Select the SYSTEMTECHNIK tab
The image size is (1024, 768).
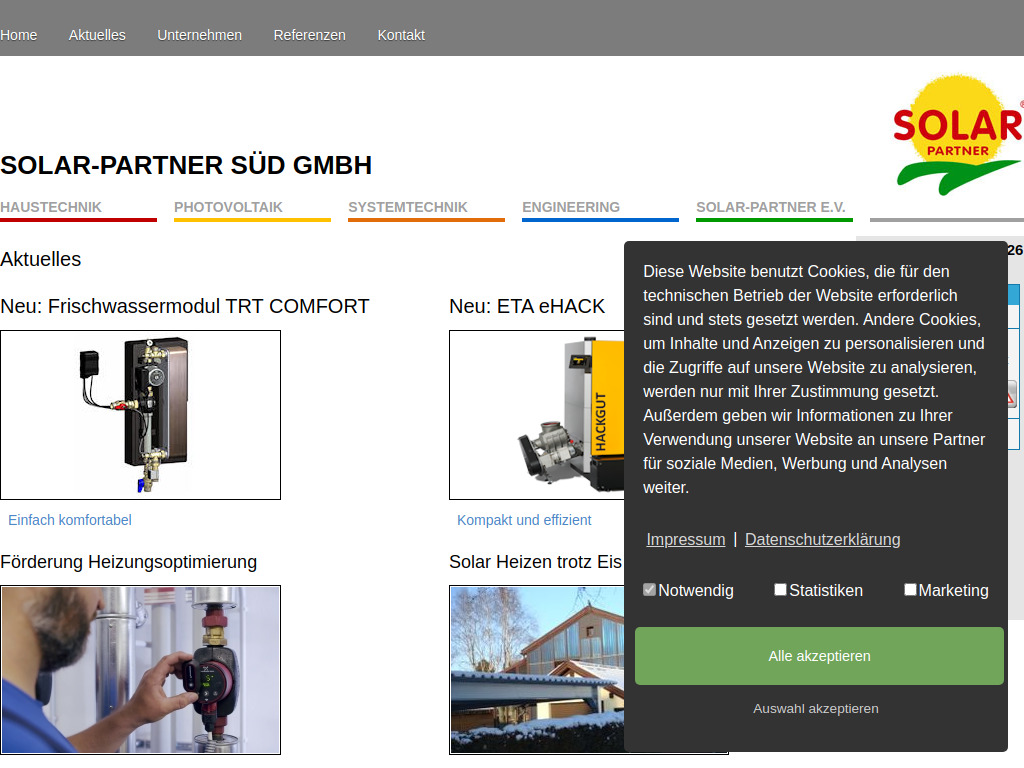407,207
